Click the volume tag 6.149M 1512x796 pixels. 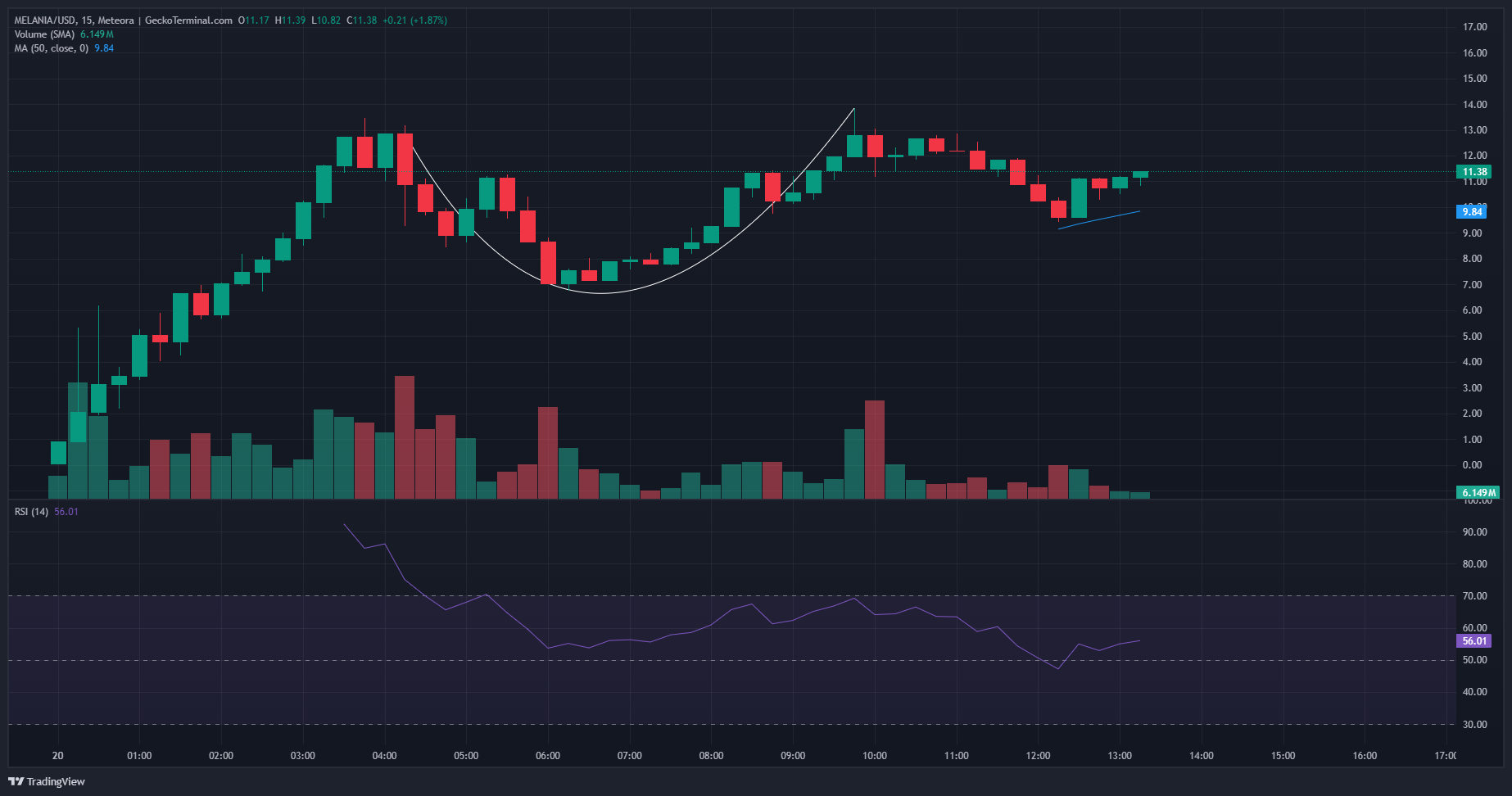pos(1478,493)
